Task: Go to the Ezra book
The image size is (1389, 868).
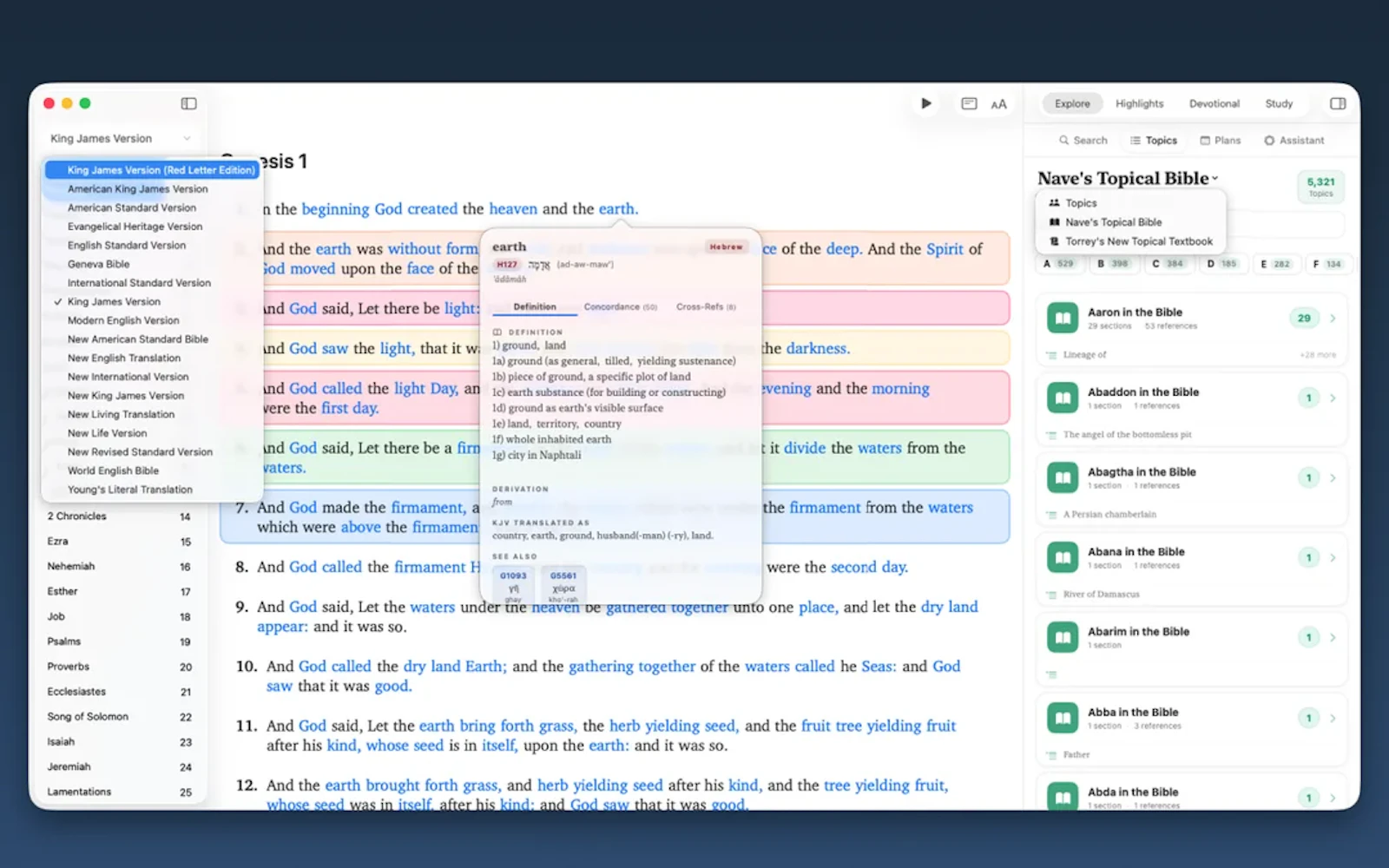Action: [119, 542]
